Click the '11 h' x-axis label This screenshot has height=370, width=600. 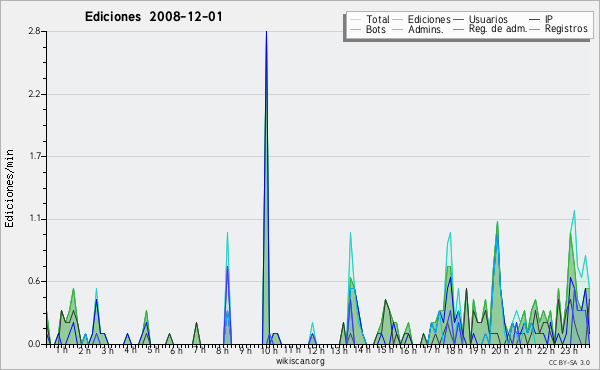pos(292,350)
